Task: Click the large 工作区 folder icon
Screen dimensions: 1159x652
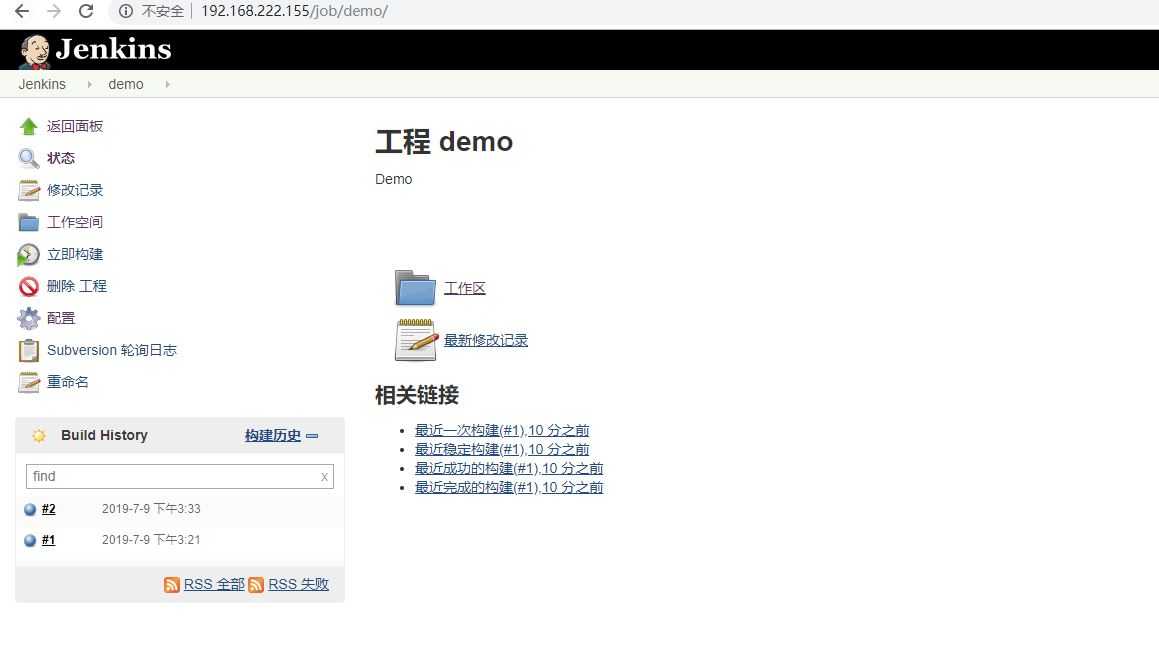Action: point(415,288)
